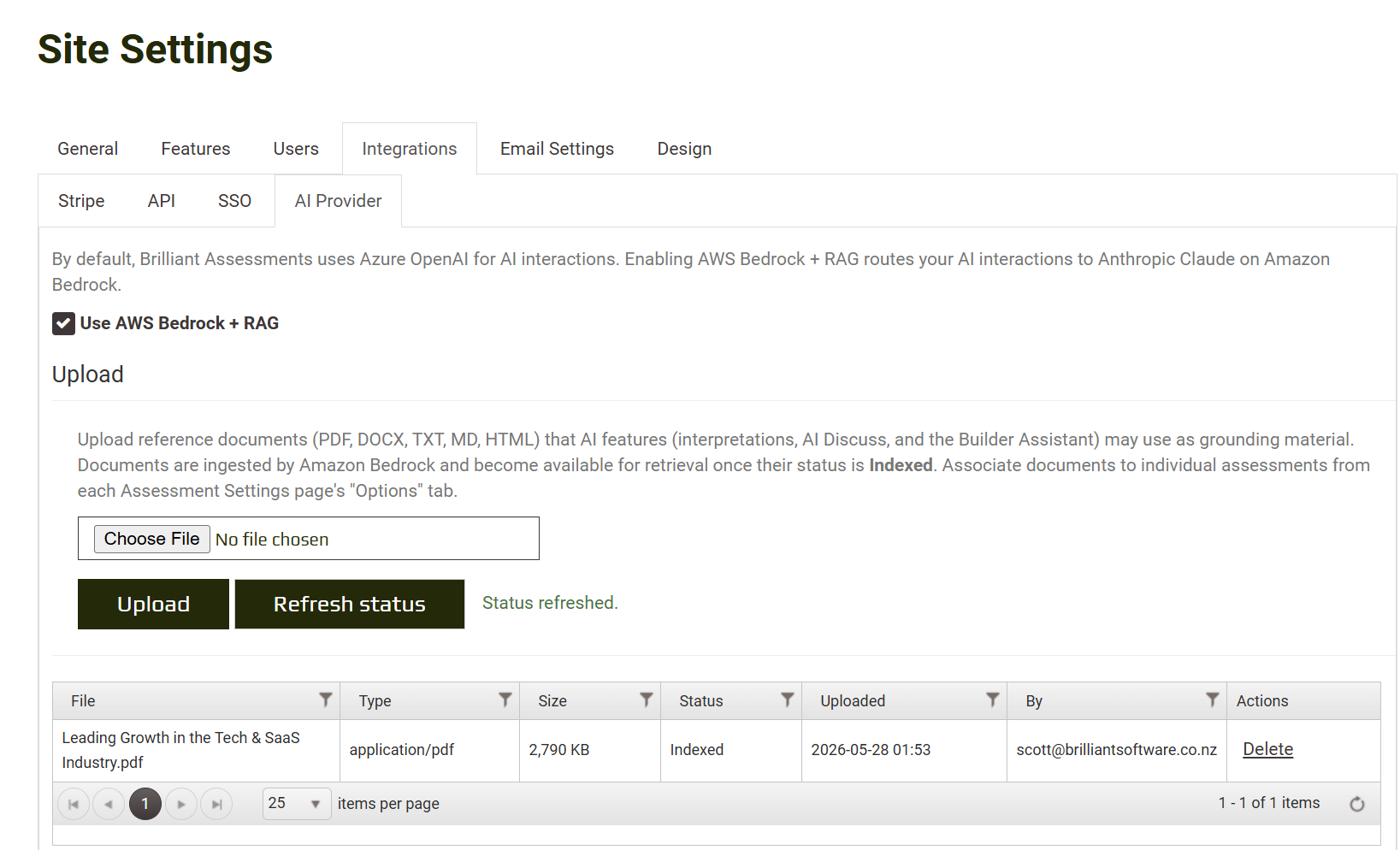Viewport: 1400px width, 850px height.
Task: Open the items per page dropdown
Action: click(297, 804)
